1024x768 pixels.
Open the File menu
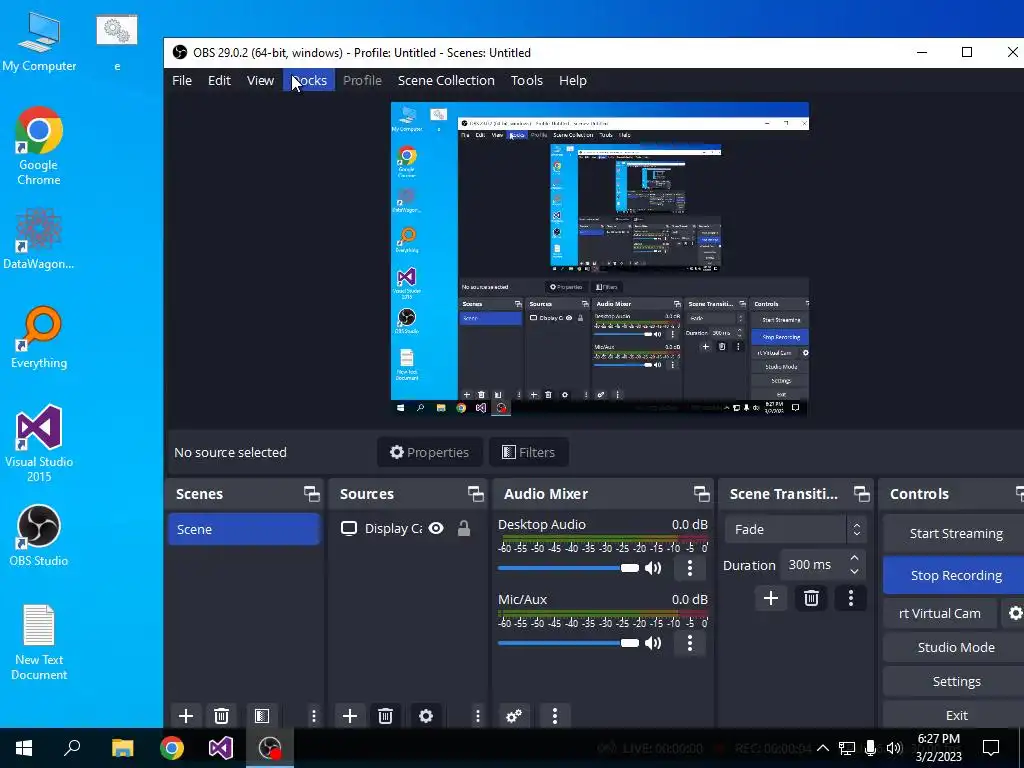tap(182, 80)
